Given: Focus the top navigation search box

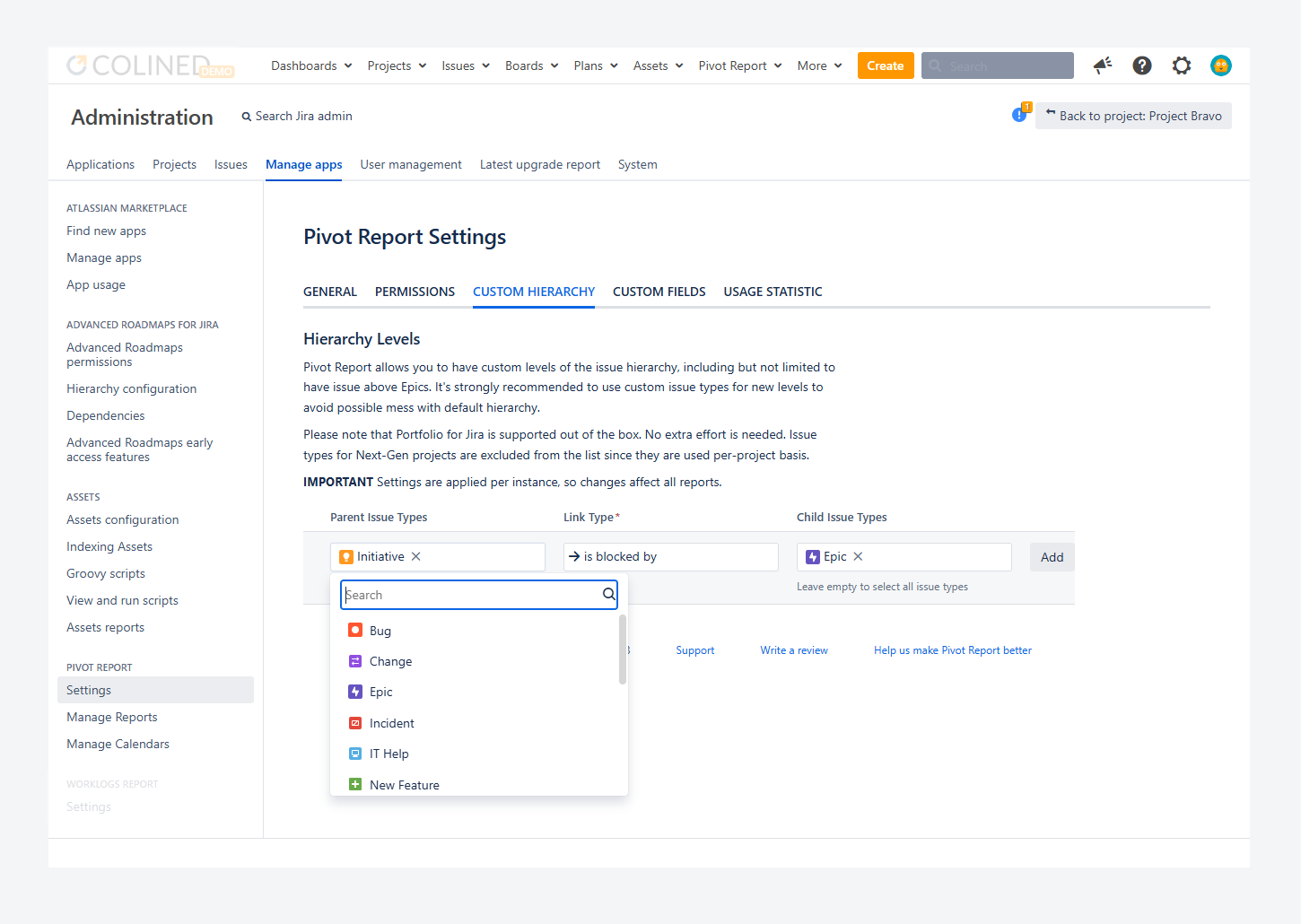Looking at the screenshot, I should tap(998, 65).
